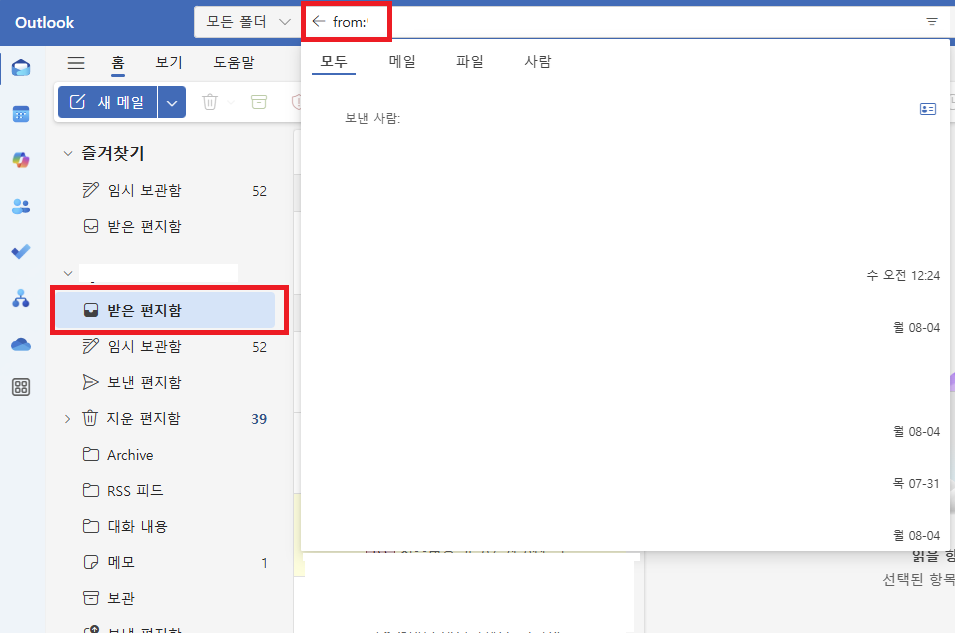Open the People app icon
955x633 pixels.
pos(21,206)
